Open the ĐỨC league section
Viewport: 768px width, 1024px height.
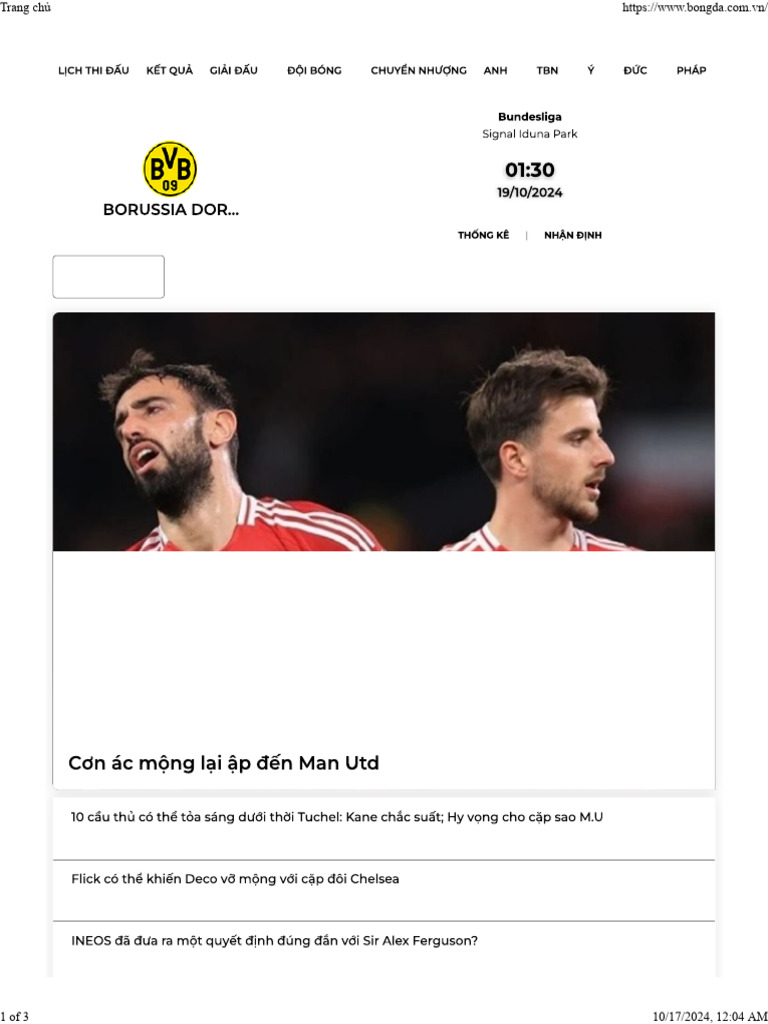(635, 71)
